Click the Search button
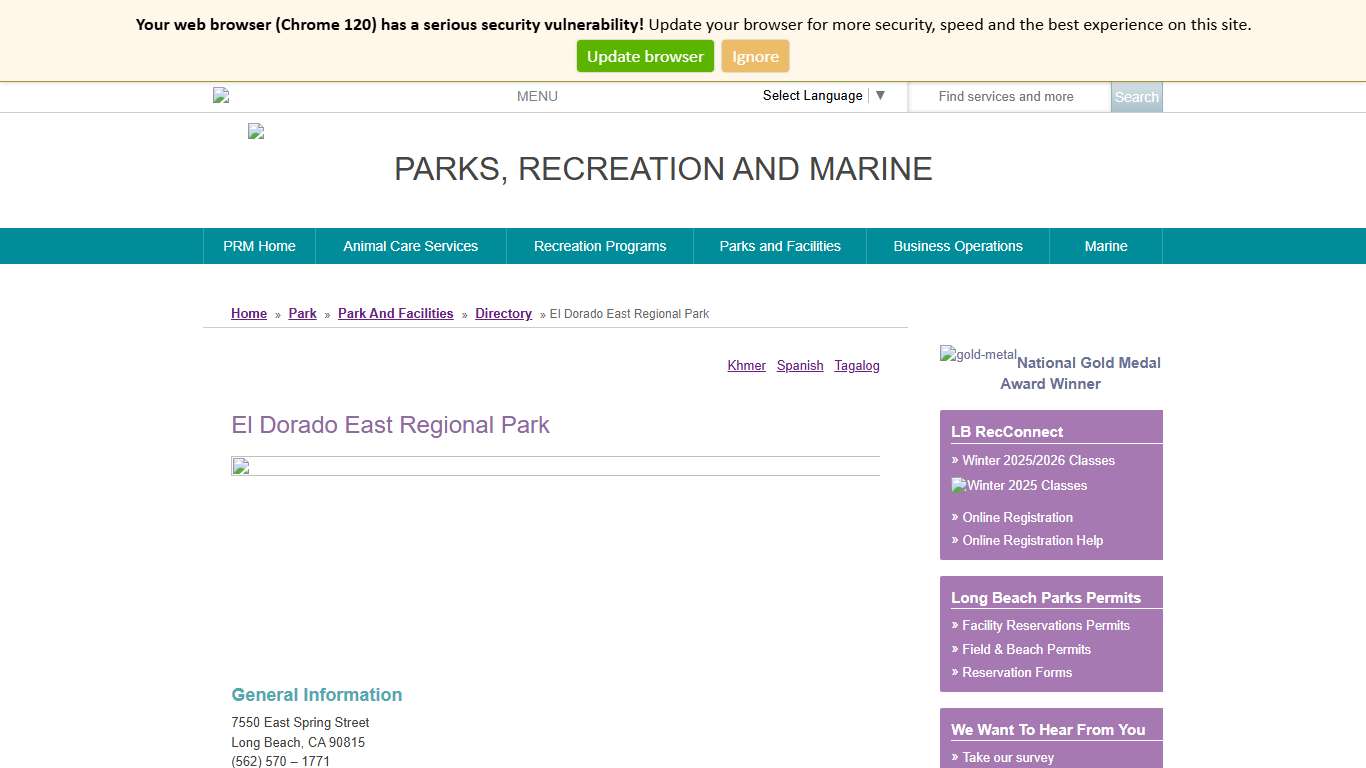Image resolution: width=1366 pixels, height=768 pixels. tap(1136, 97)
